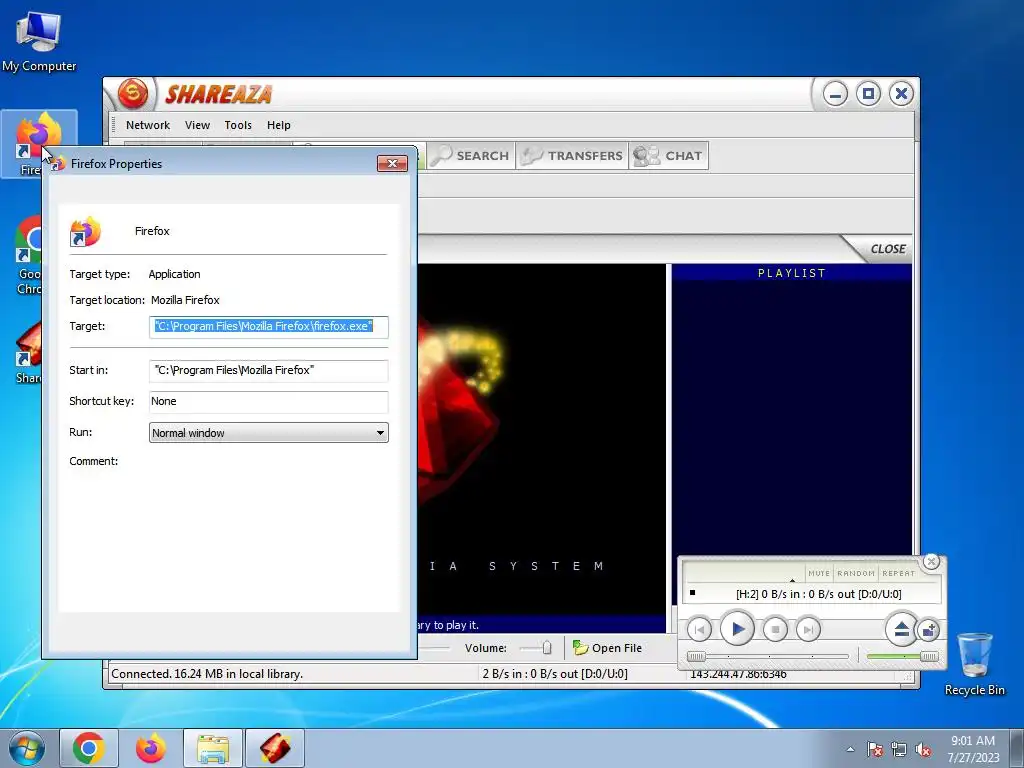Close the mini media player panel
The width and height of the screenshot is (1024, 768).
(x=931, y=562)
